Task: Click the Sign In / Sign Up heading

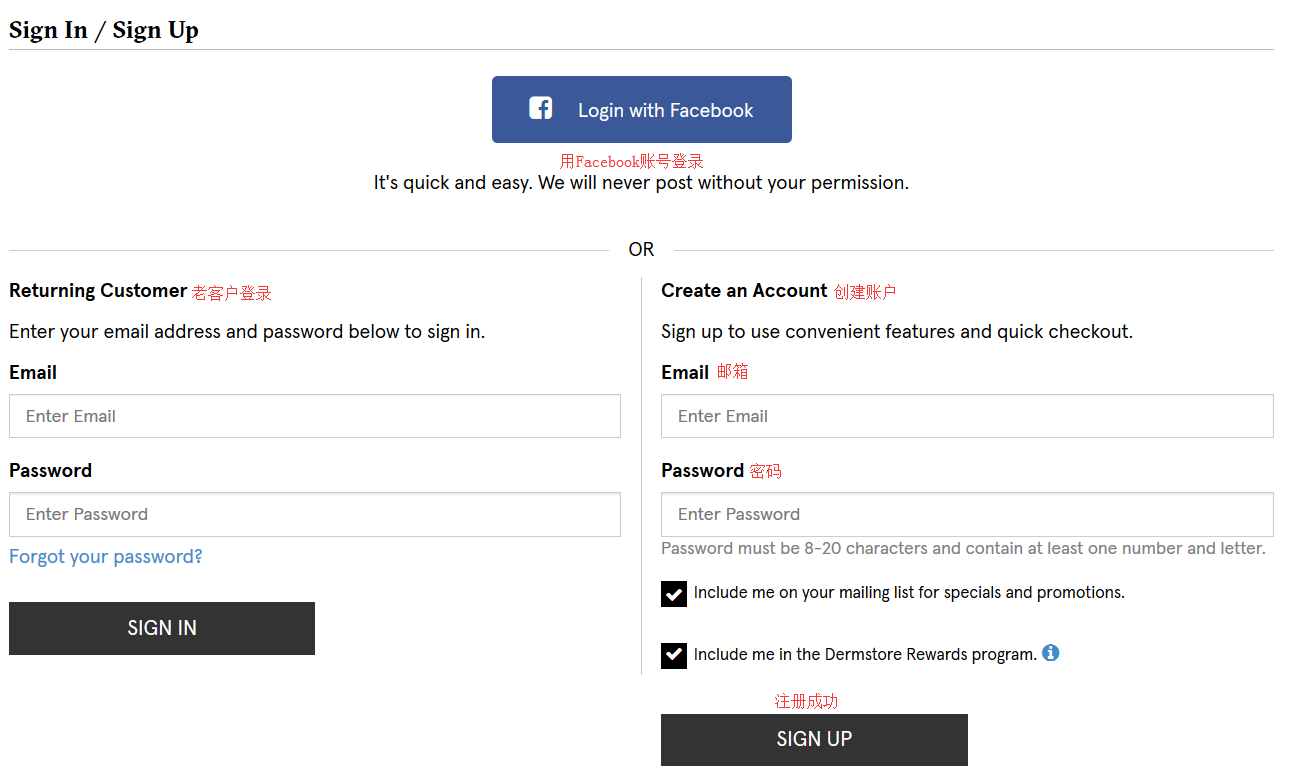Action: pyautogui.click(x=104, y=30)
